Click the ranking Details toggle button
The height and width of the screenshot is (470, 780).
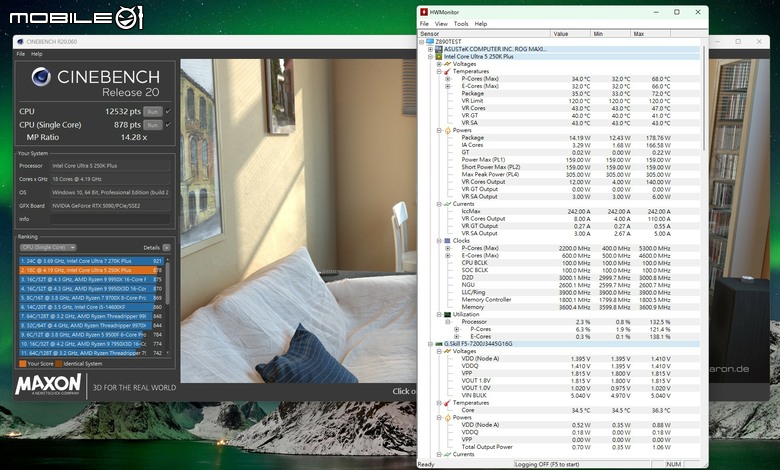[166, 248]
